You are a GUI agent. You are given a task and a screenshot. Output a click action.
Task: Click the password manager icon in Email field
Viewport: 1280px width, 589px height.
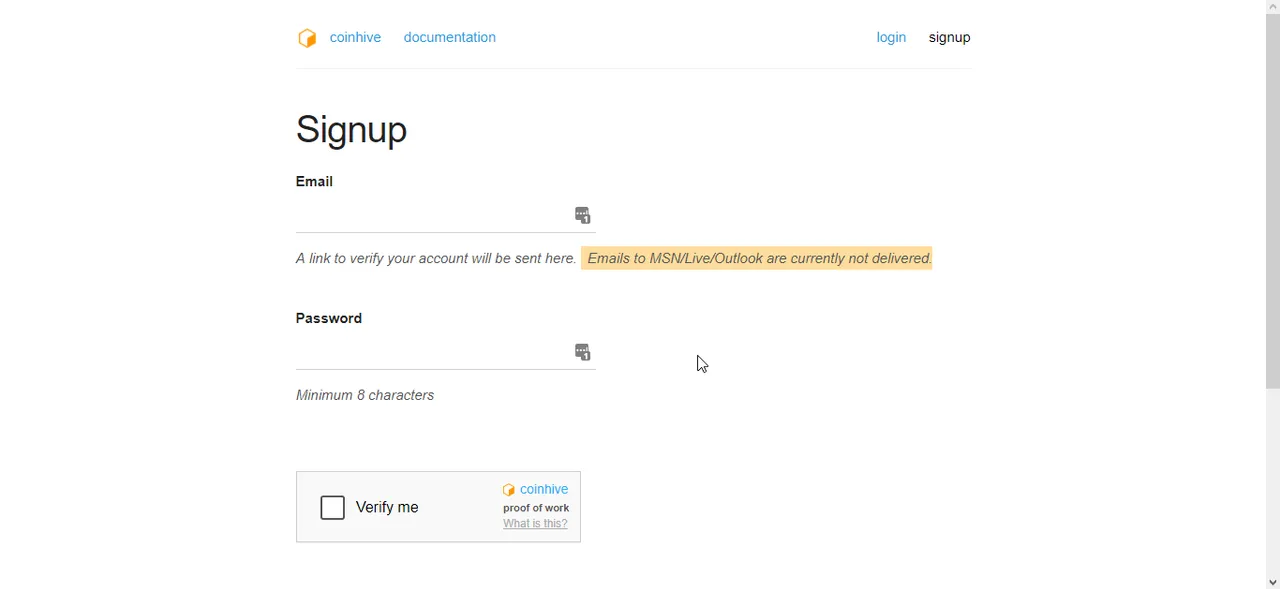[x=583, y=215]
